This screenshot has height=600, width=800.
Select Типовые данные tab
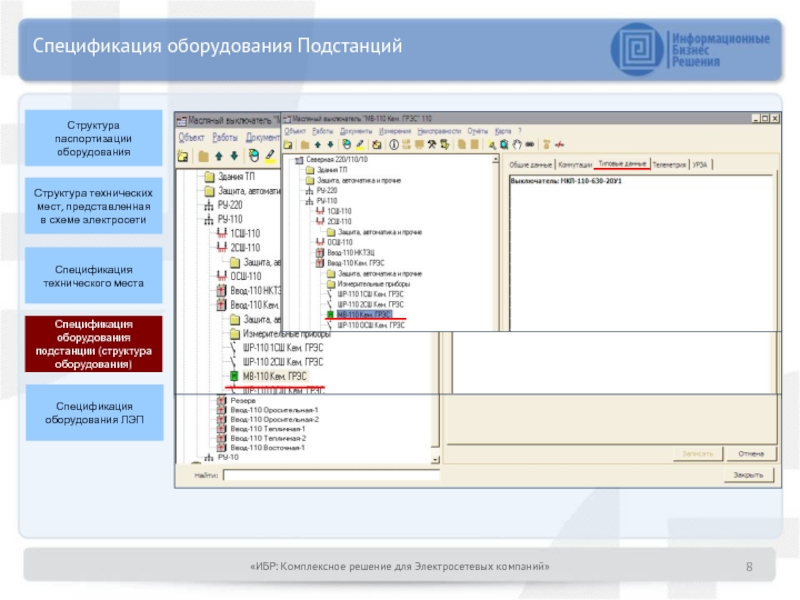622,164
